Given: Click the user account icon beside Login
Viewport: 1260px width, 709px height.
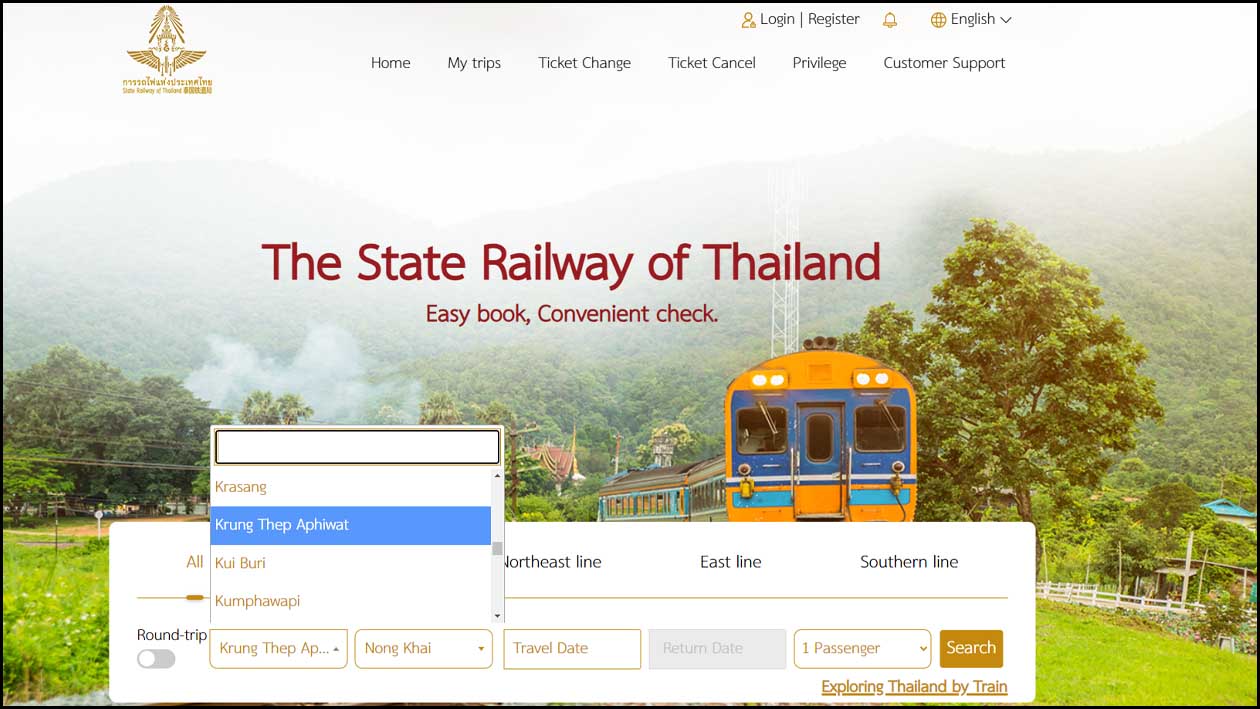Looking at the screenshot, I should (748, 20).
